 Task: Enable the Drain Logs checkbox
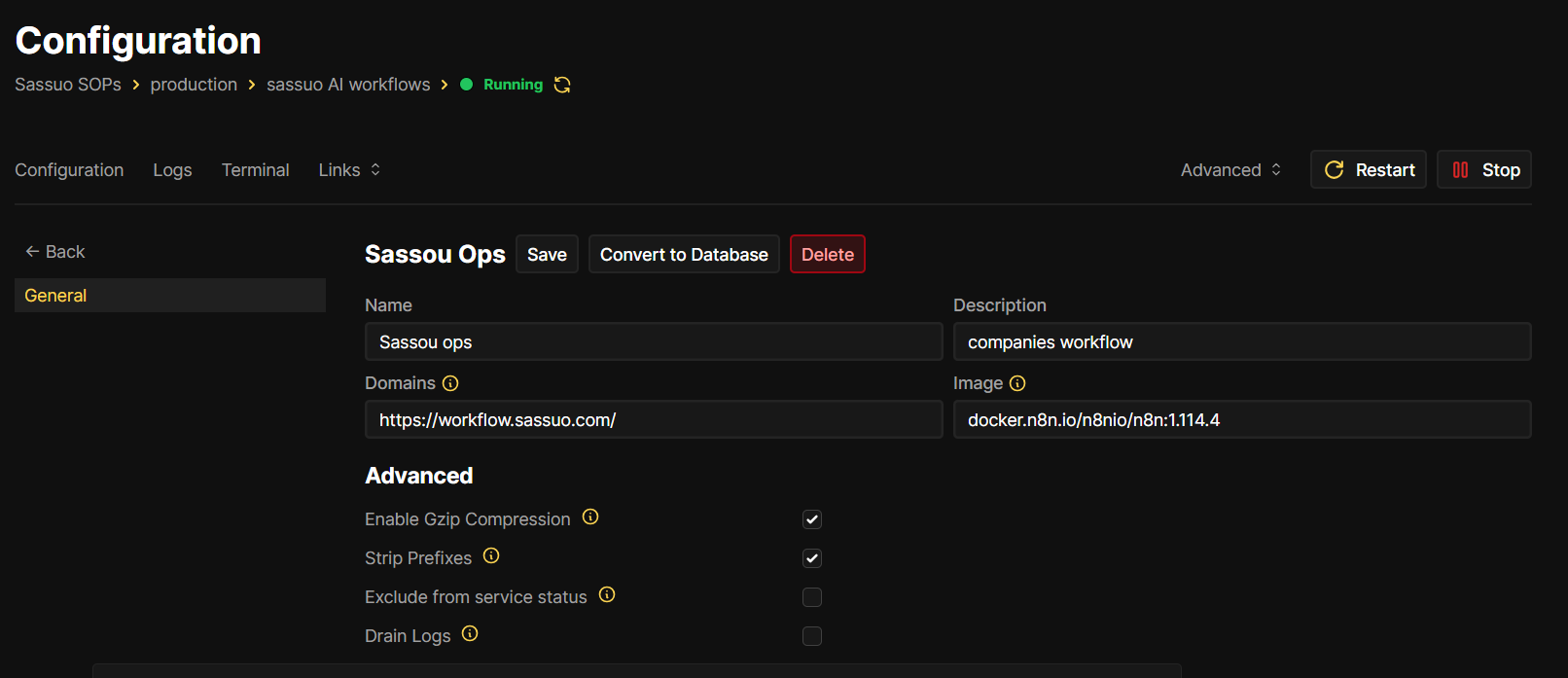point(812,636)
